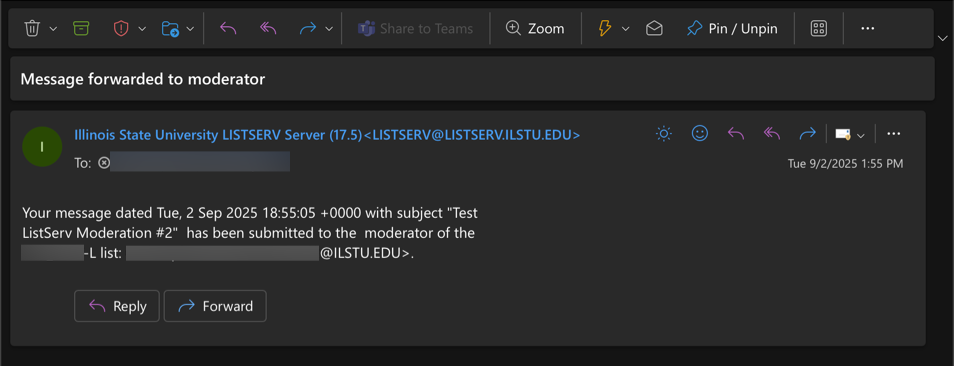Viewport: 954px width, 366px height.
Task: Add a reaction with the smiley icon
Action: (x=700, y=133)
